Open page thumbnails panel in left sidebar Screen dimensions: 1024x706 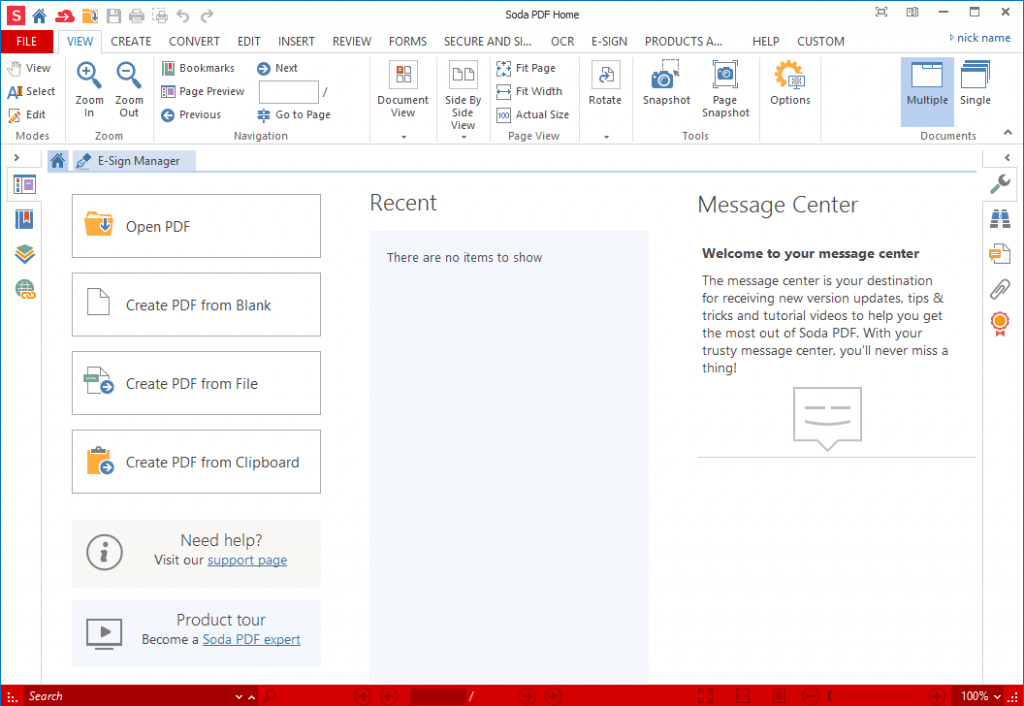point(24,185)
